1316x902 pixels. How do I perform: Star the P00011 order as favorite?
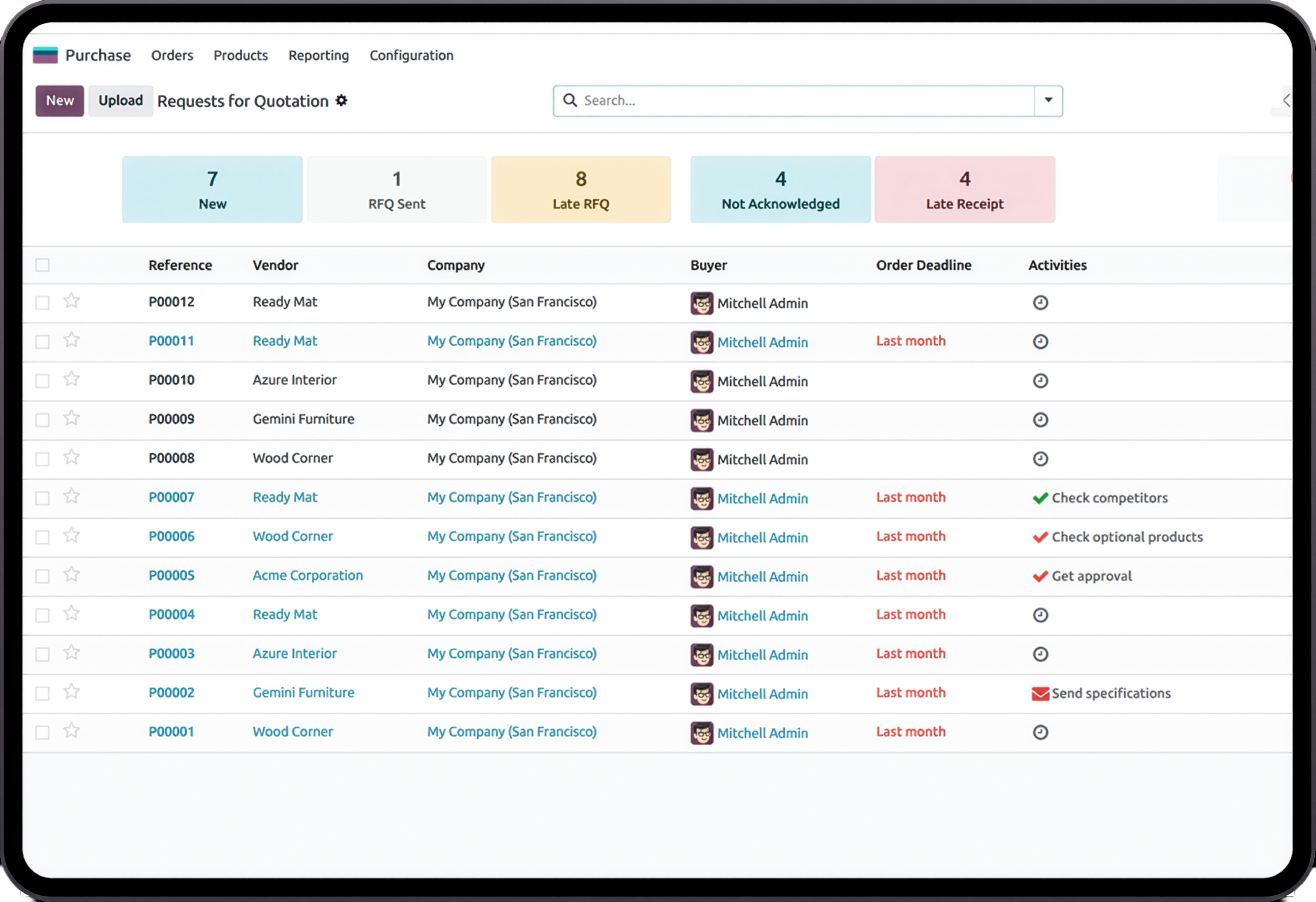(x=71, y=340)
